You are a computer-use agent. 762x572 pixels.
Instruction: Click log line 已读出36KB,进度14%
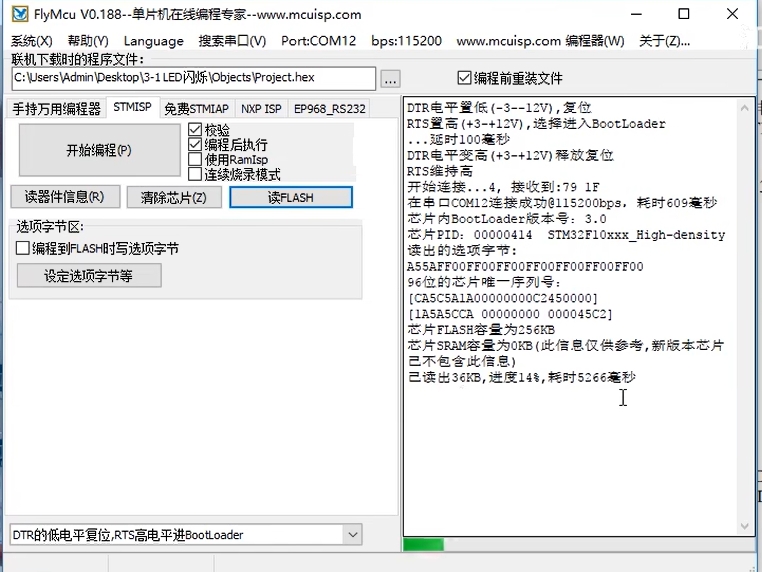[521, 377]
